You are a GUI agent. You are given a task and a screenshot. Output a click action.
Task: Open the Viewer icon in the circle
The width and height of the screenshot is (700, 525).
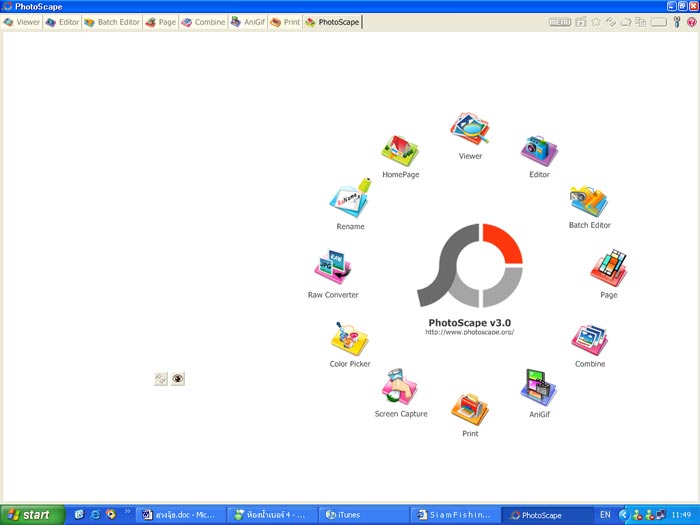(x=470, y=129)
